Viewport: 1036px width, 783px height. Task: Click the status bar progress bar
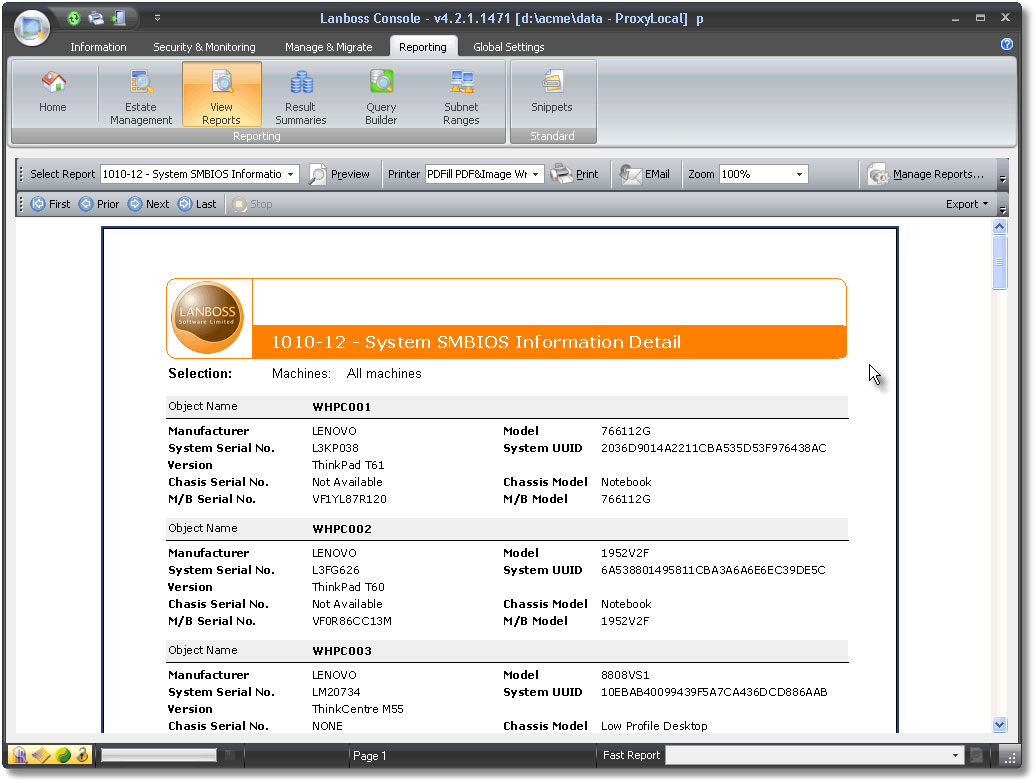pos(159,755)
